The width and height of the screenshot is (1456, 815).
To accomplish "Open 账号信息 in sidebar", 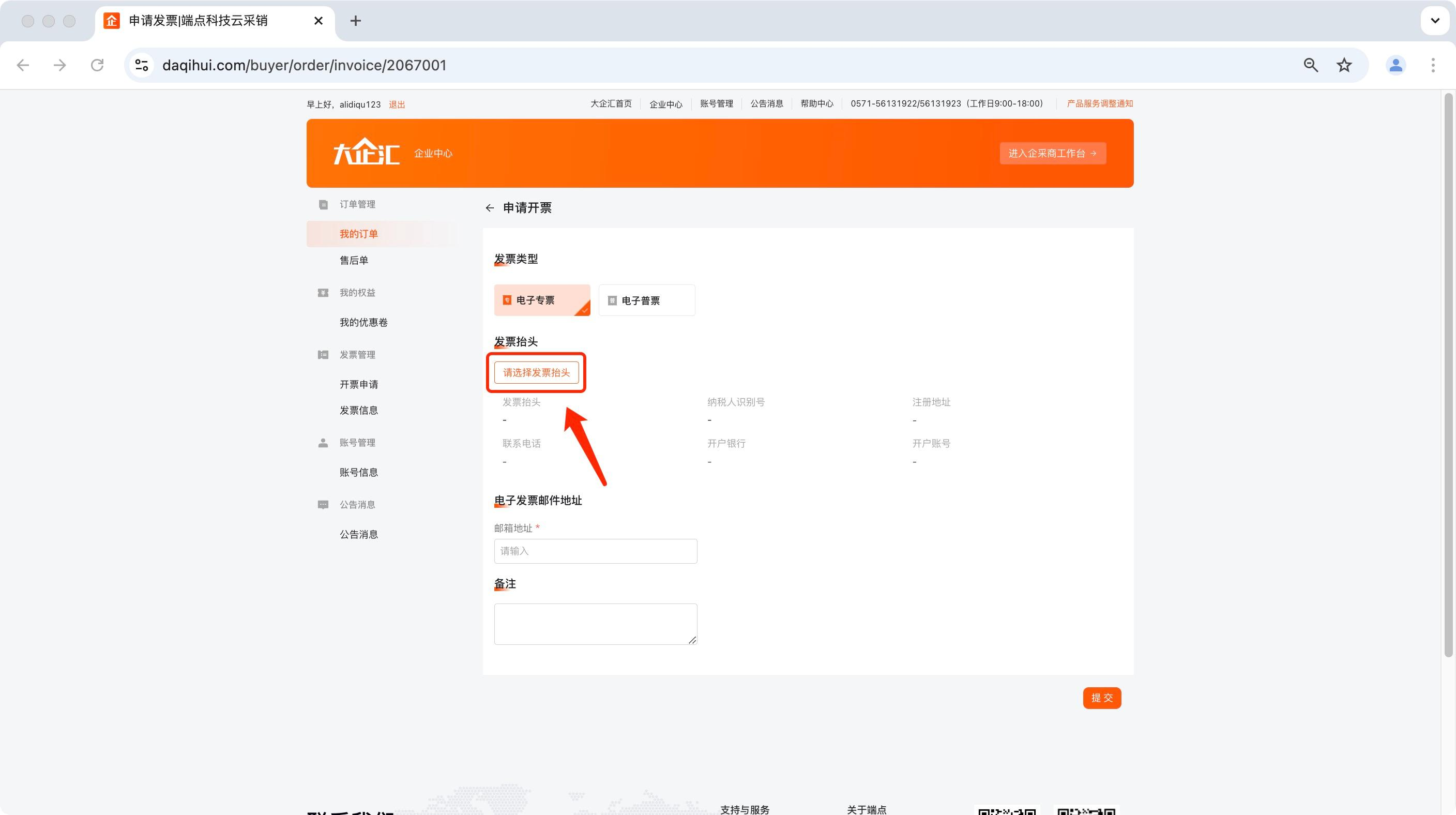I will point(358,473).
